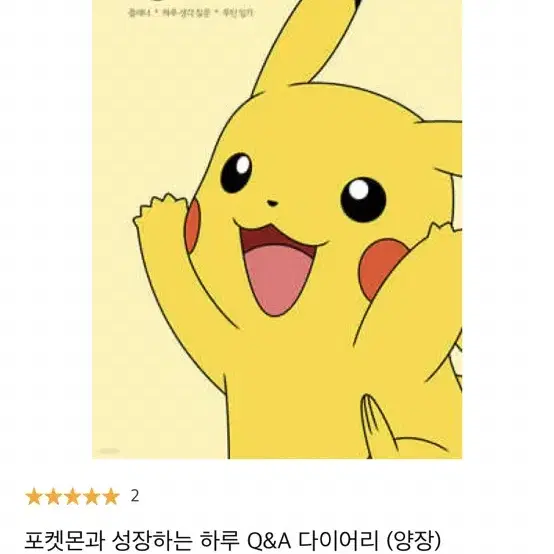Open 포켓몬과 성장하는 하루 Q&A 다이어리 title link
Viewport: 554px width, 554px height.
(232, 540)
